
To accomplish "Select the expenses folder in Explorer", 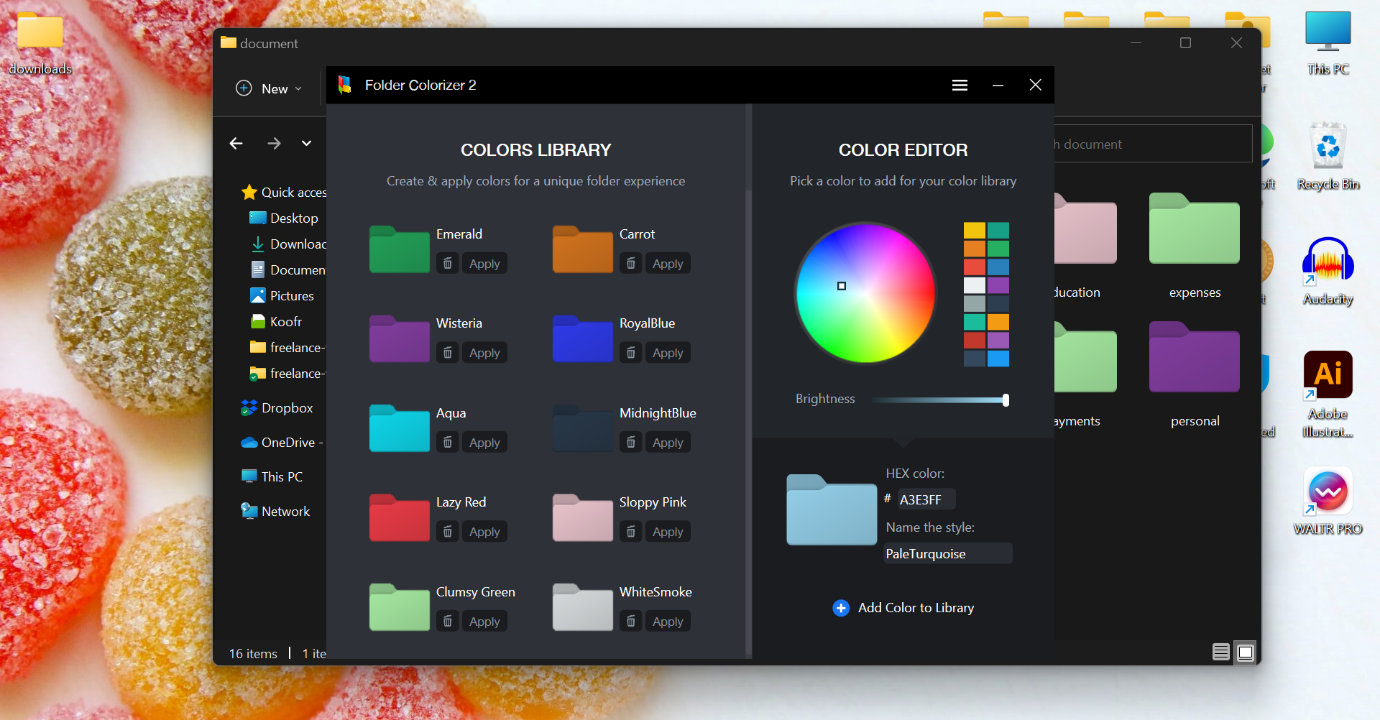I will pyautogui.click(x=1195, y=245).
